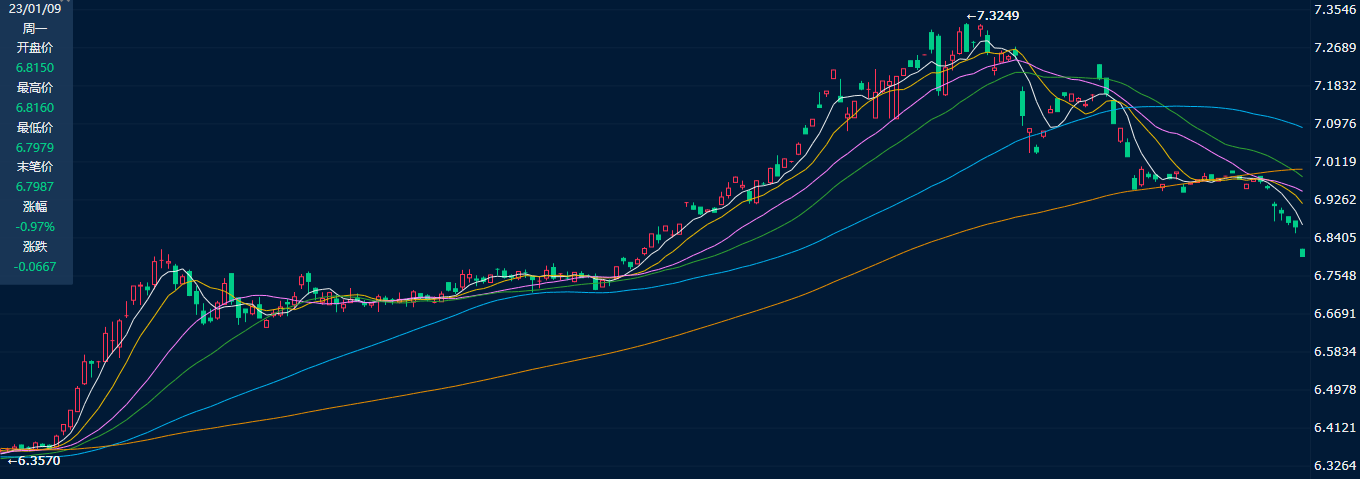The height and width of the screenshot is (479, 1360).
Task: Click the 周一 weekday label
Action: [x=35, y=28]
